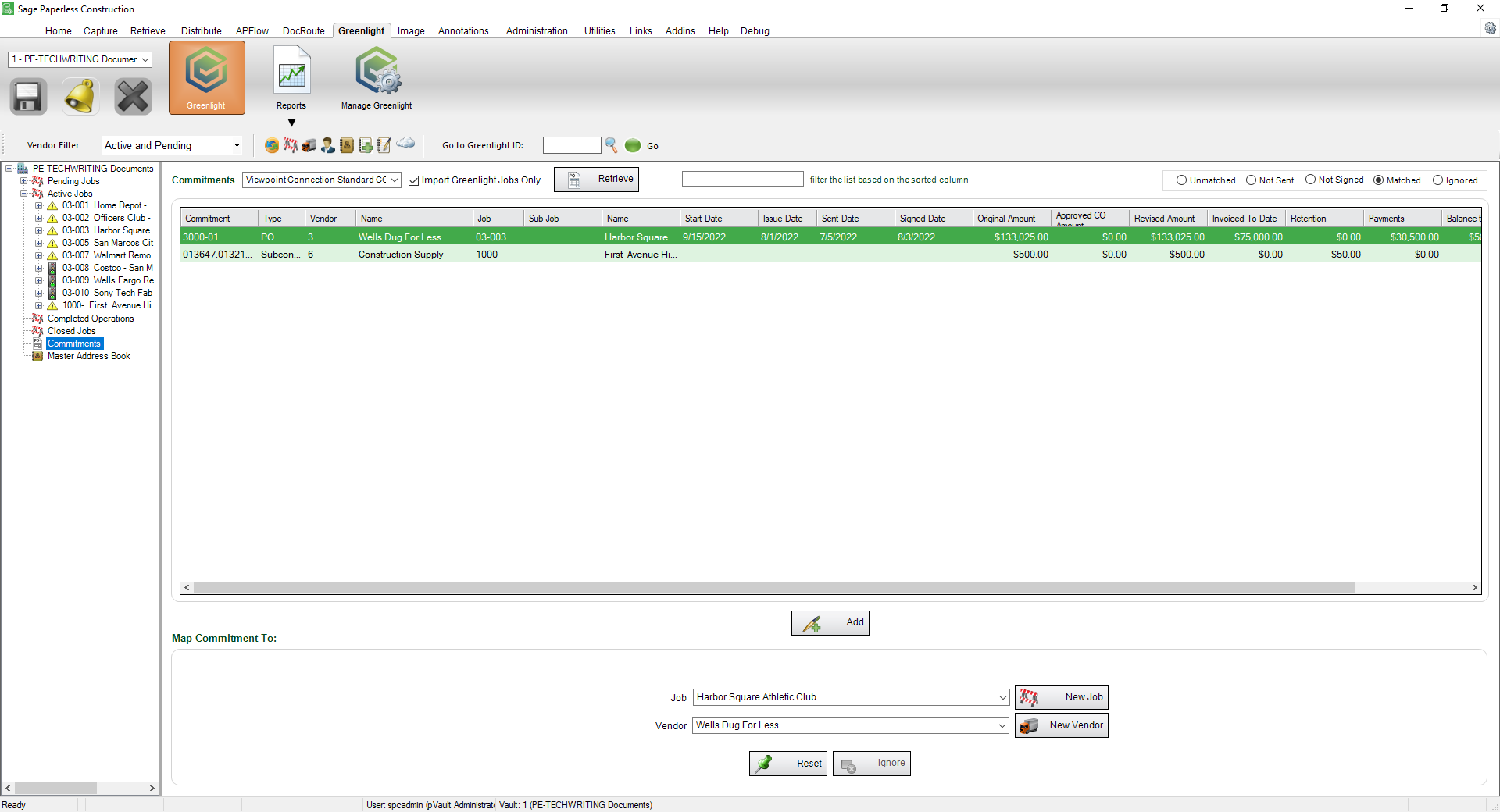Open the Vendor Filter Active and Pending dropdown
The height and width of the screenshot is (812, 1500).
(172, 145)
